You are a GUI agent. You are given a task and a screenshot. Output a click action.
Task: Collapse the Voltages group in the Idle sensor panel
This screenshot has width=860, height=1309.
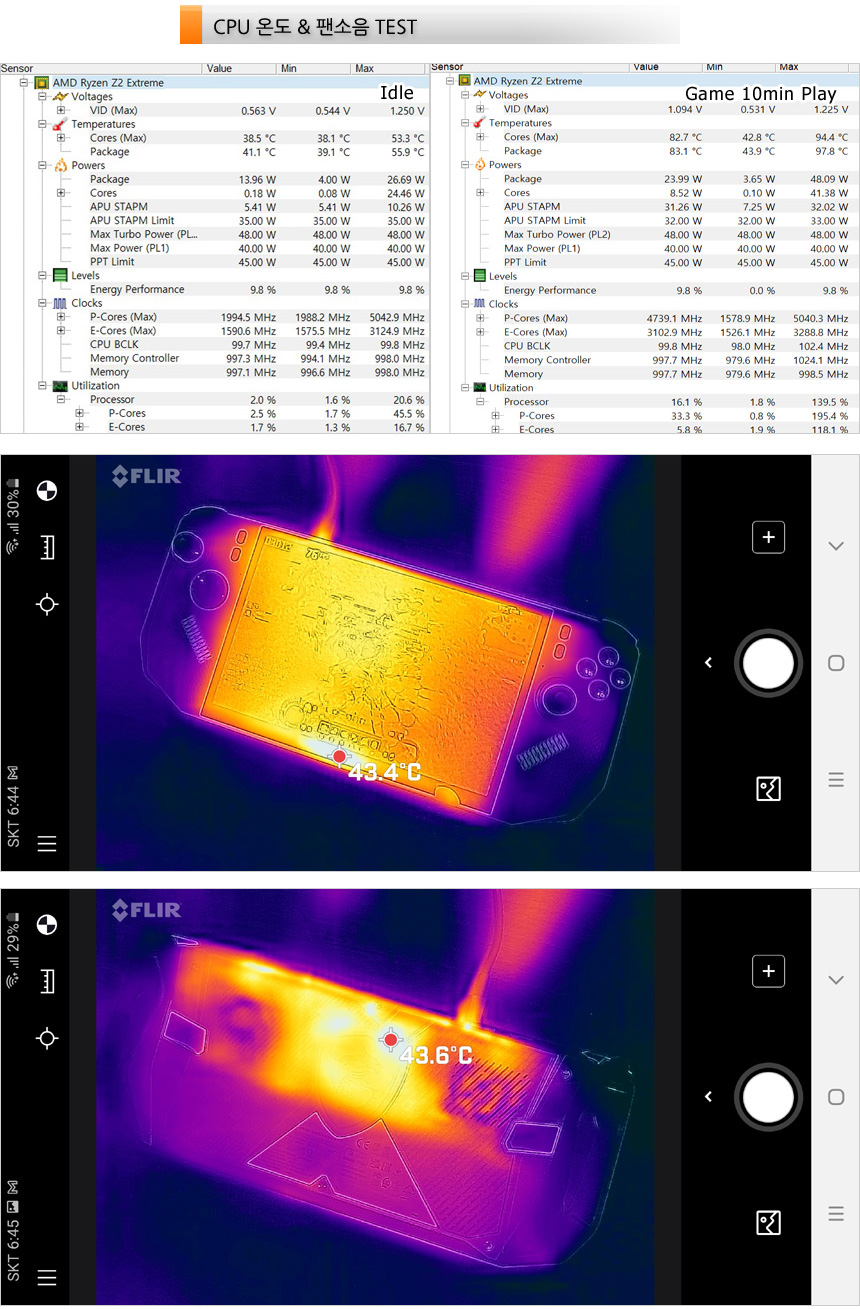(x=42, y=97)
